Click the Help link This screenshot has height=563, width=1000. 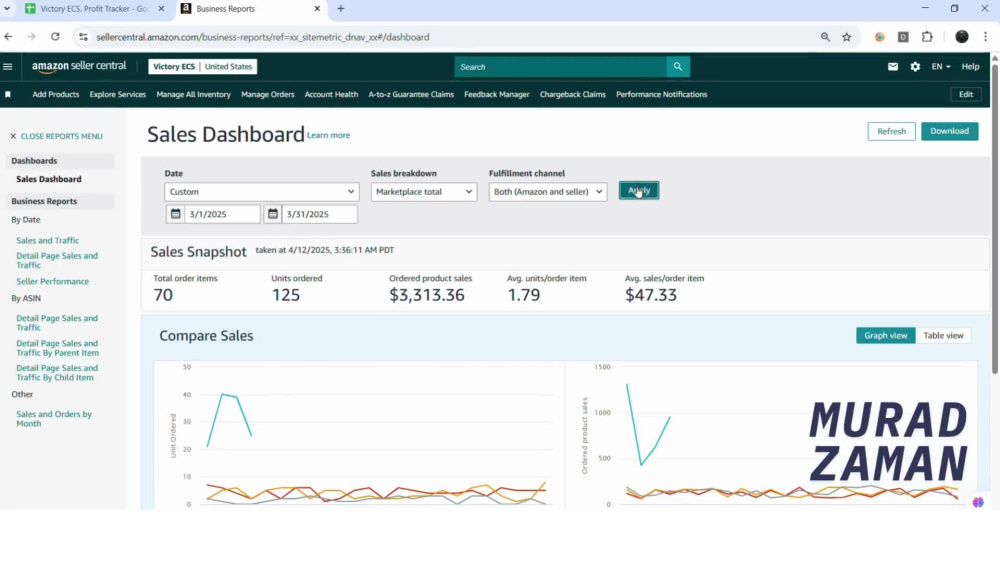970,66
